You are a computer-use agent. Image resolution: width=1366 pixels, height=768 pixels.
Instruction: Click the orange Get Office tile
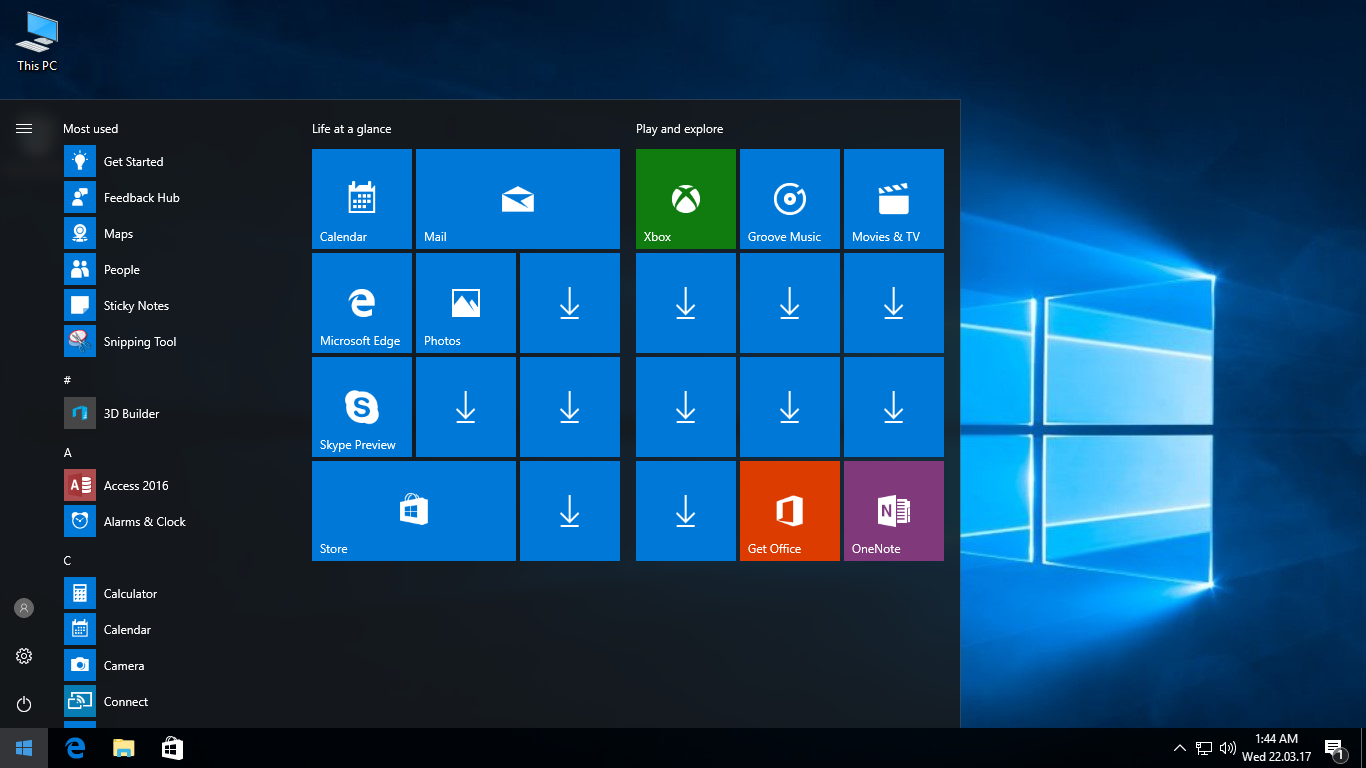tap(790, 511)
